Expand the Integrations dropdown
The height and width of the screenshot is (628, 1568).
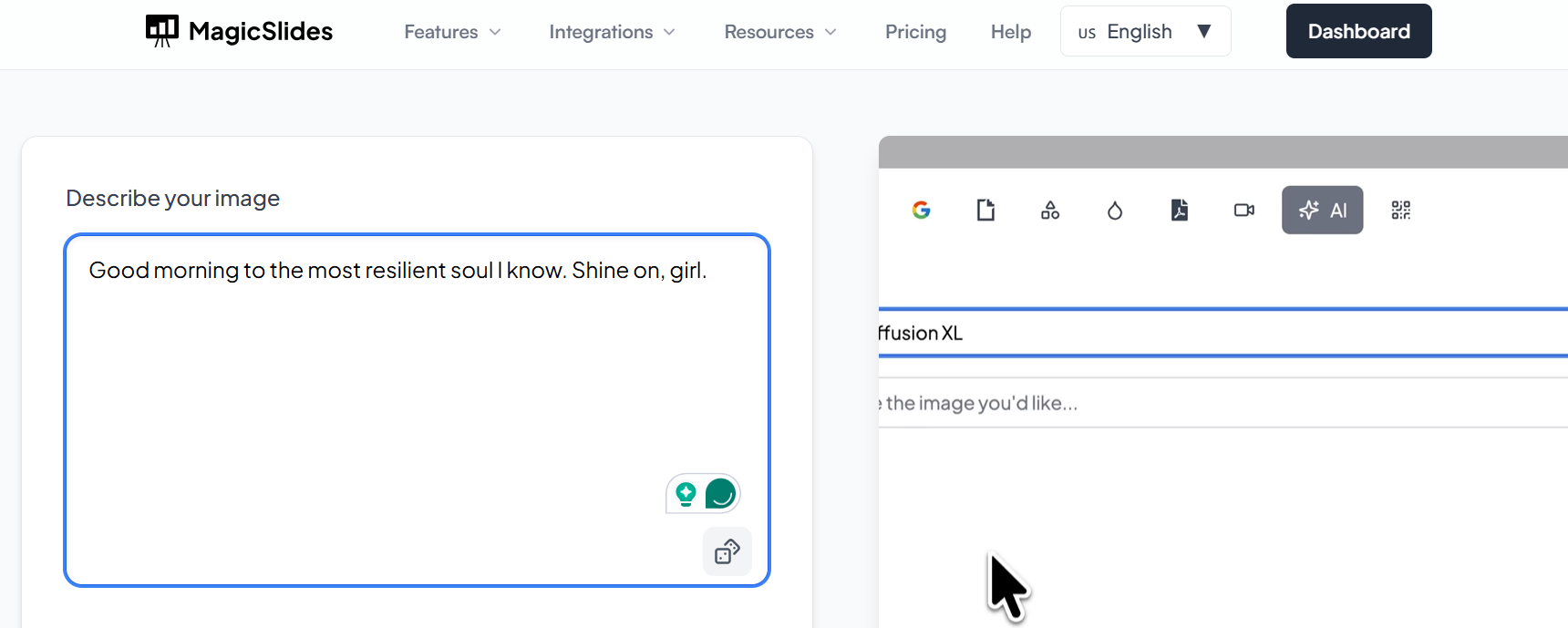[x=612, y=32]
